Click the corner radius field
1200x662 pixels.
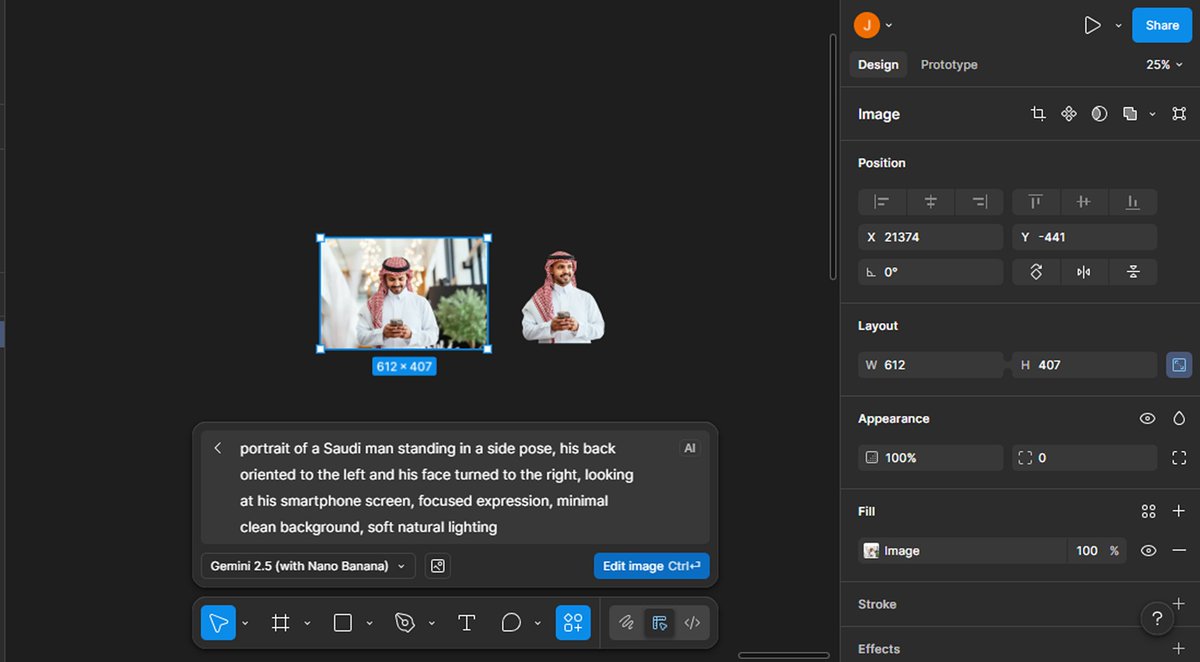tap(1085, 458)
